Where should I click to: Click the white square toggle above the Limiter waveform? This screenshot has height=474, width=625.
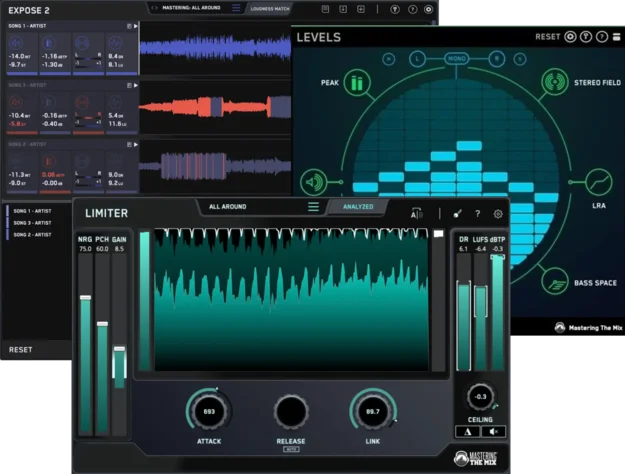point(438,234)
